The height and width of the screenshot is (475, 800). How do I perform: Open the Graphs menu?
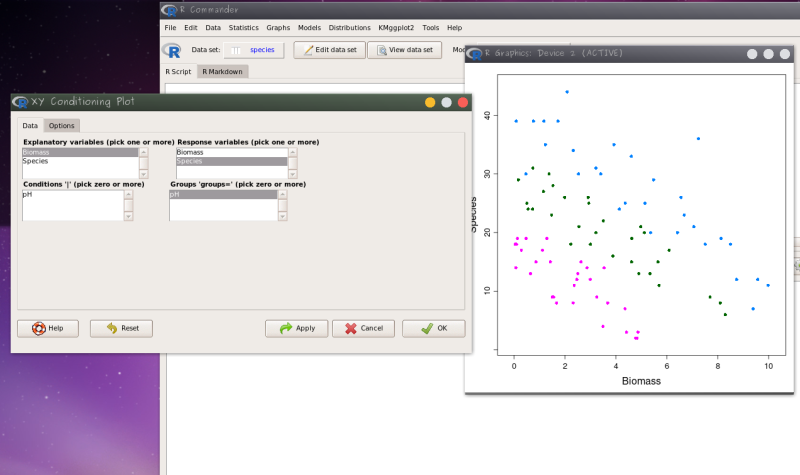[x=278, y=27]
